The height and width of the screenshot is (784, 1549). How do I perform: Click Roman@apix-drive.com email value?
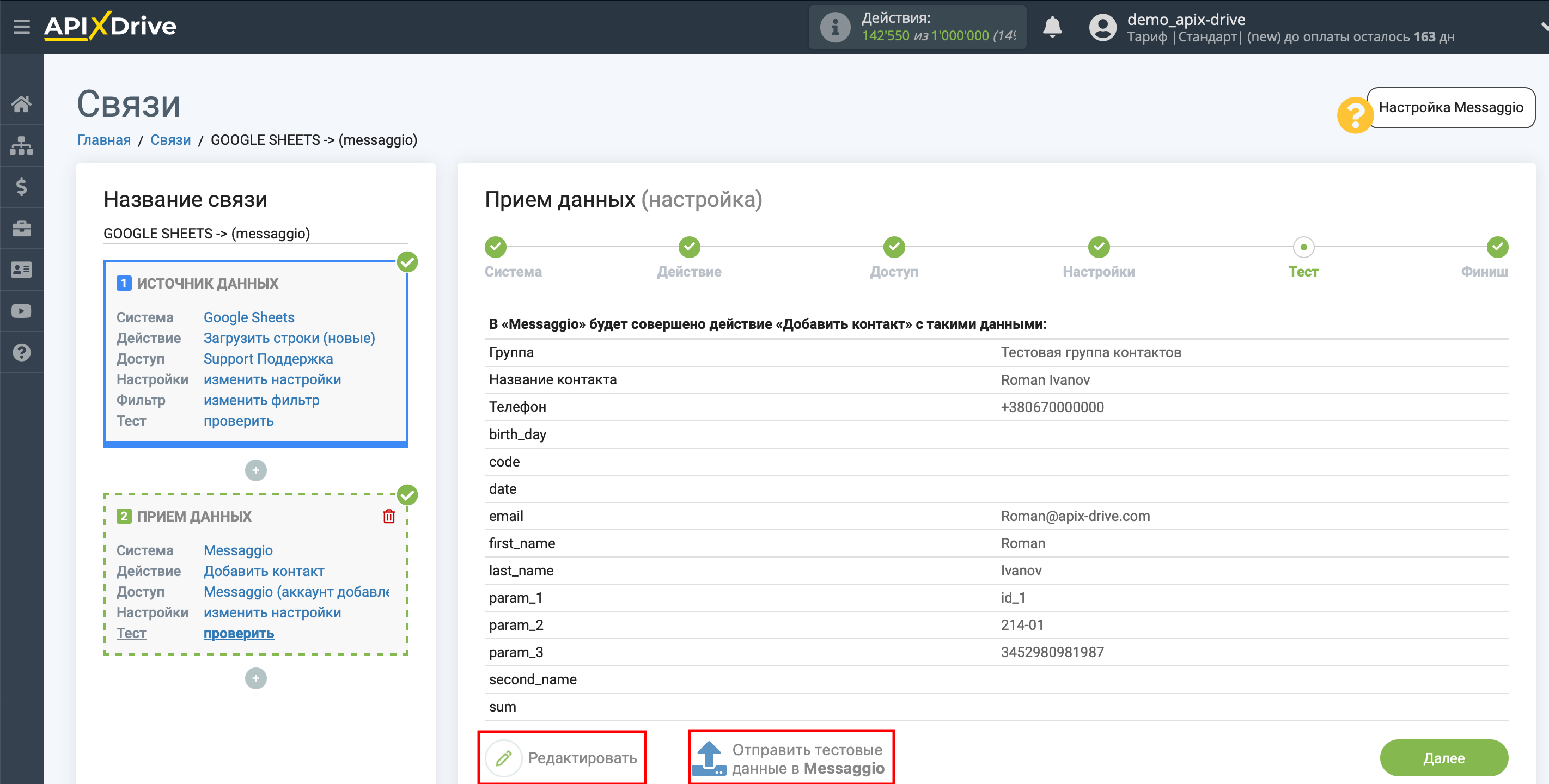click(x=1075, y=517)
